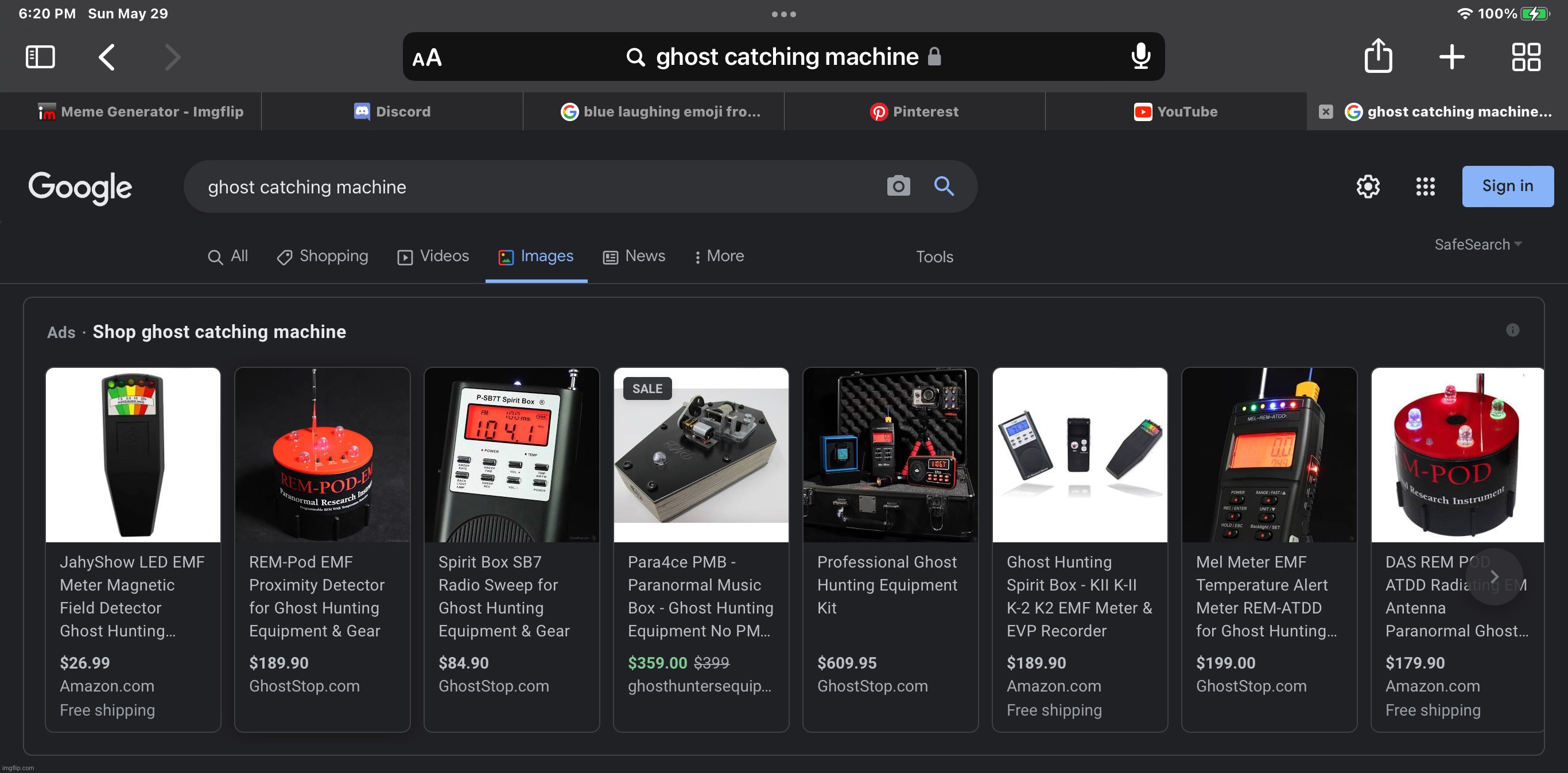The image size is (1568, 773).
Task: Open the AA reader view menu
Action: (x=426, y=58)
